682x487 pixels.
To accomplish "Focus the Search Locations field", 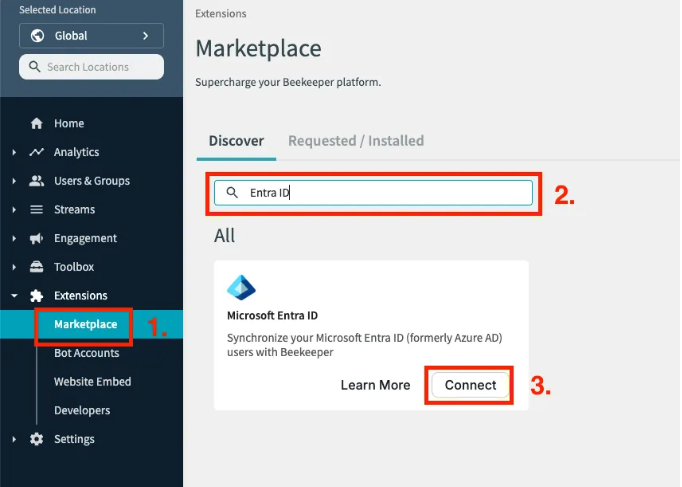I will tap(91, 67).
